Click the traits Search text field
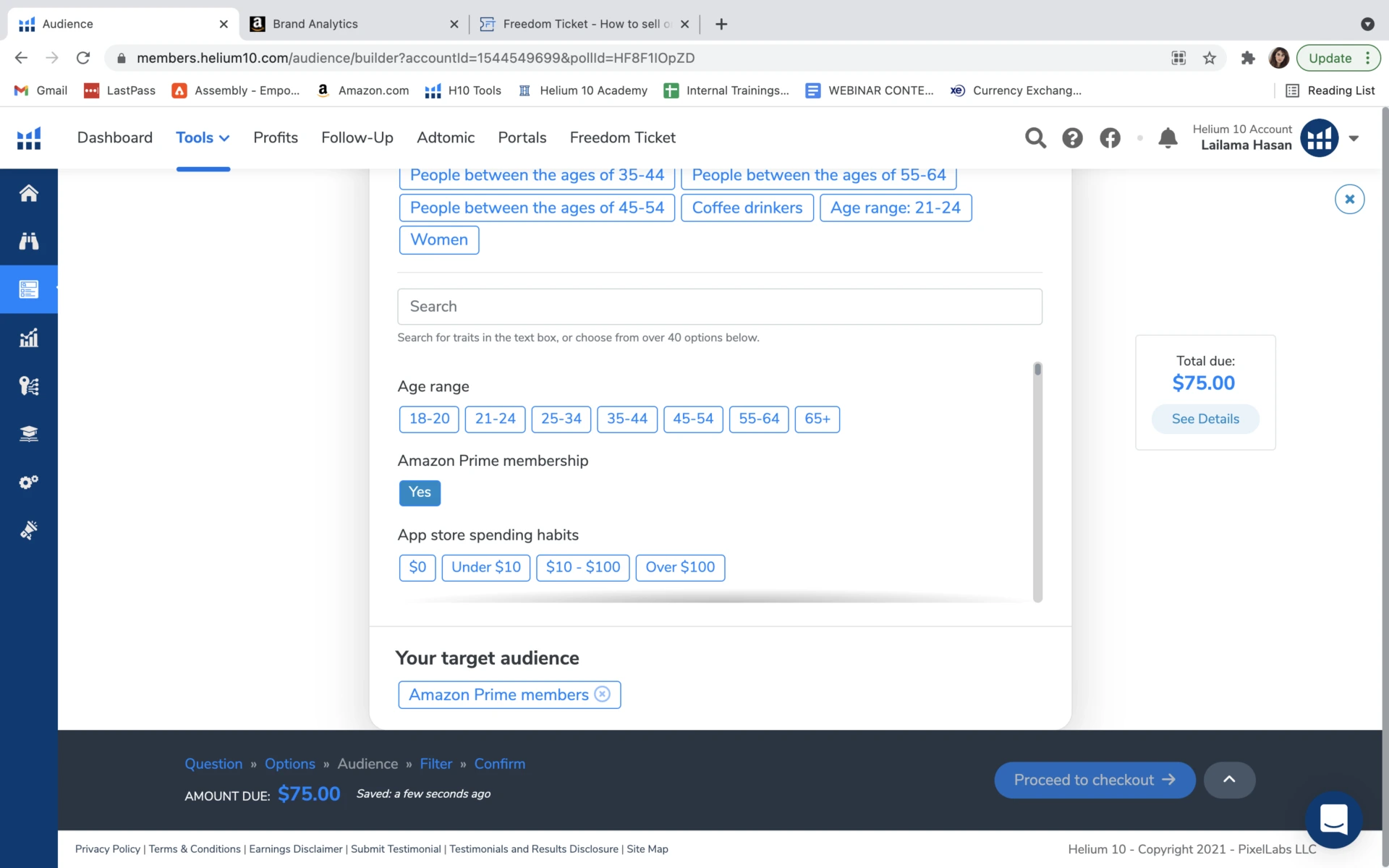Viewport: 1389px width, 868px height. (x=719, y=307)
